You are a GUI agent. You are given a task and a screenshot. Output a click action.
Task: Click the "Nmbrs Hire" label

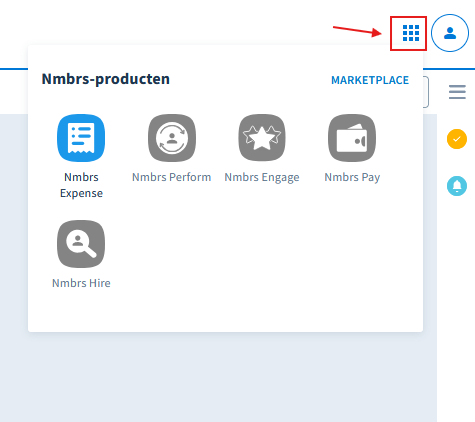click(x=81, y=283)
